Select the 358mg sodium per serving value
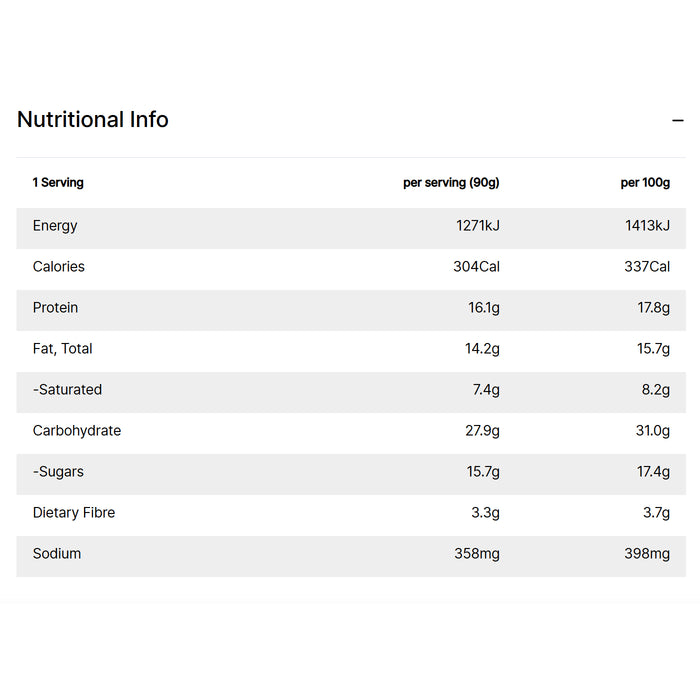 click(x=476, y=554)
